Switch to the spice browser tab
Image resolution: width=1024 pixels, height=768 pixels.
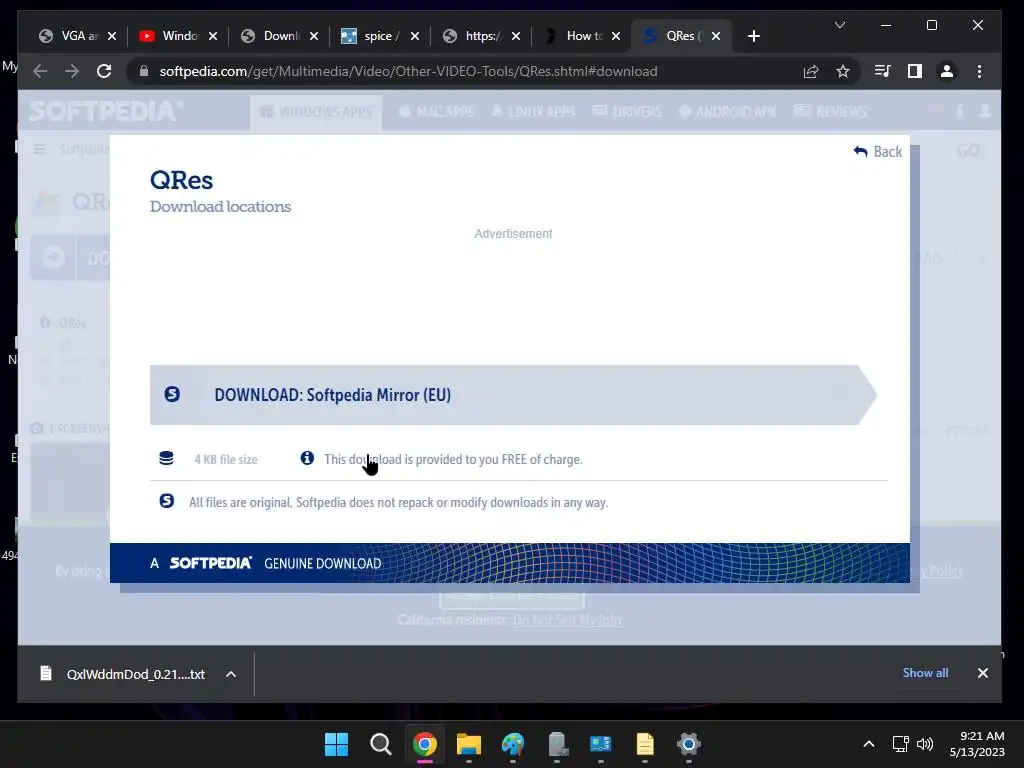tap(374, 36)
